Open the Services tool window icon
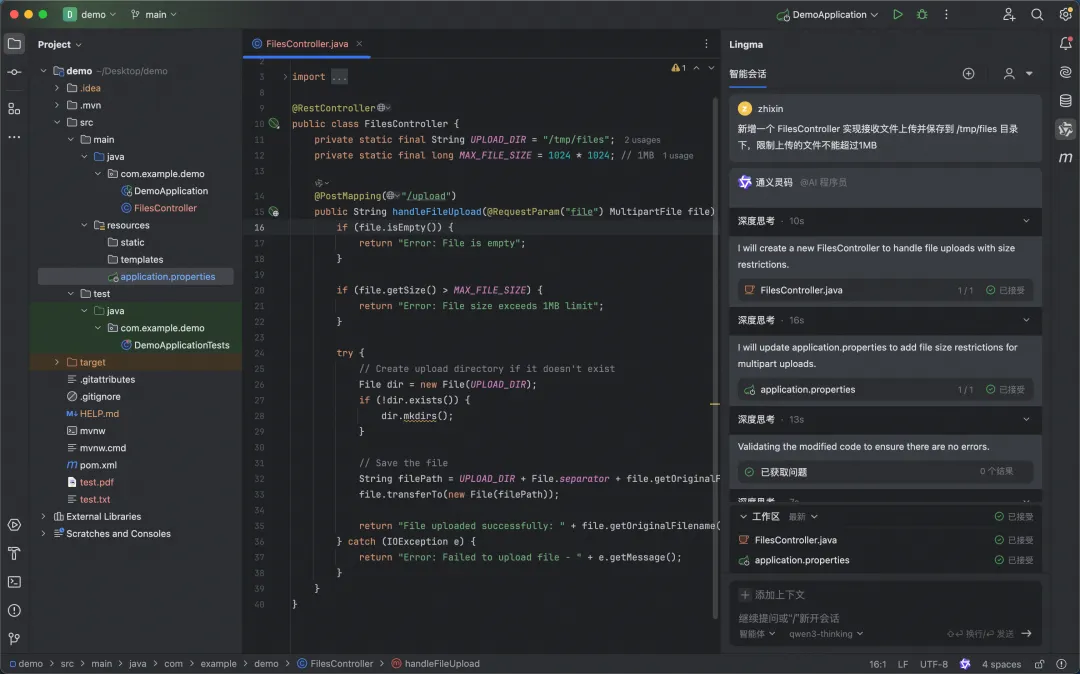1080x674 pixels. point(14,525)
